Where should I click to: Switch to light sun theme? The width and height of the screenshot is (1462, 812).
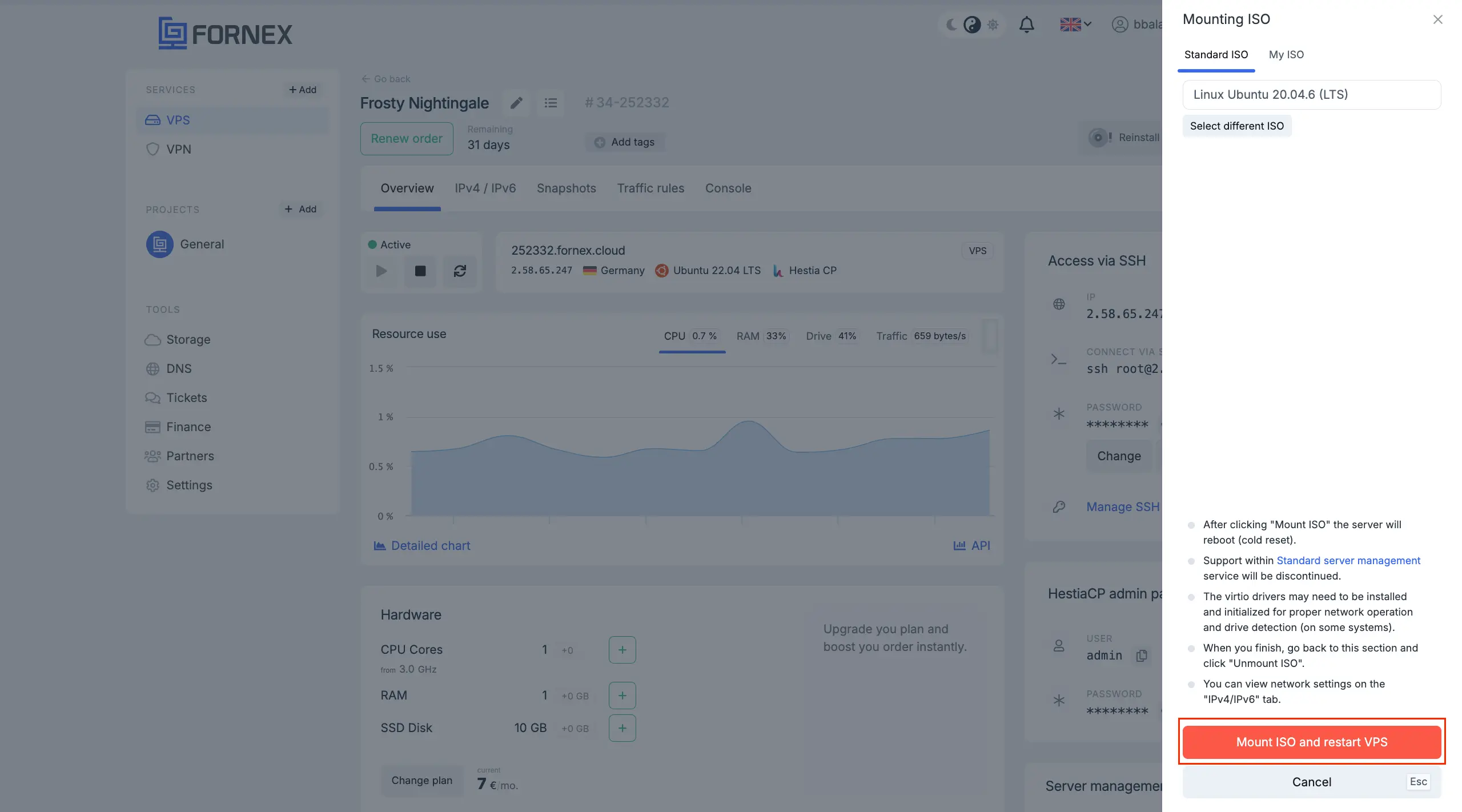pyautogui.click(x=993, y=25)
